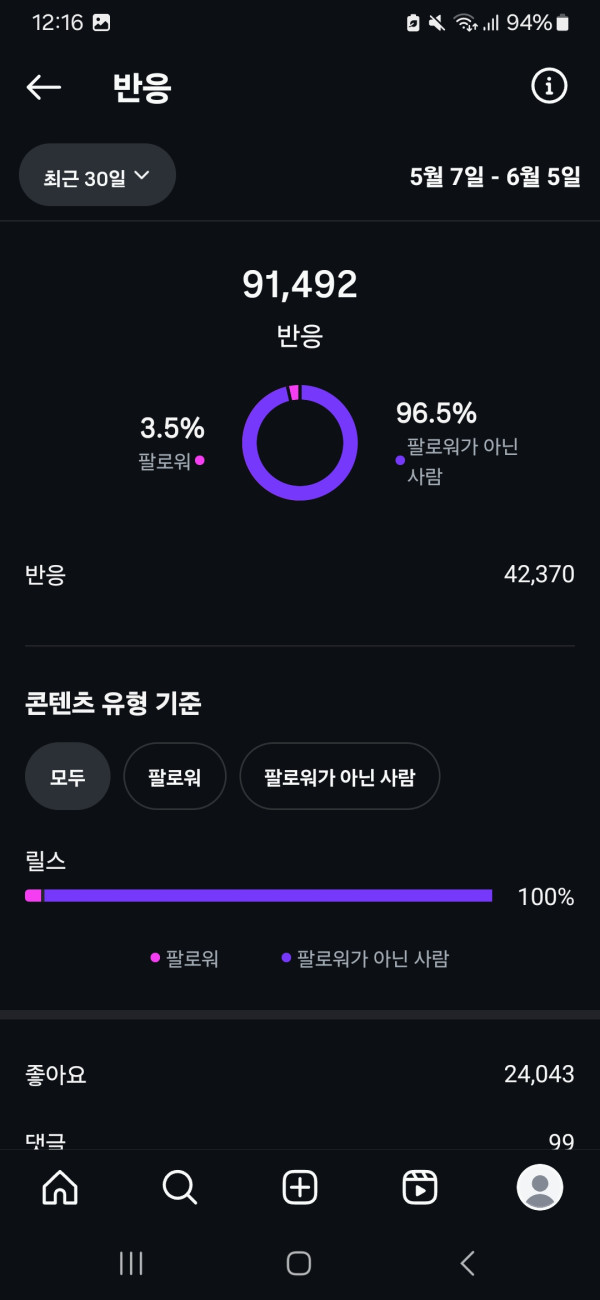The width and height of the screenshot is (600, 1300).
Task: Tap the create new post plus icon
Action: click(x=300, y=1187)
